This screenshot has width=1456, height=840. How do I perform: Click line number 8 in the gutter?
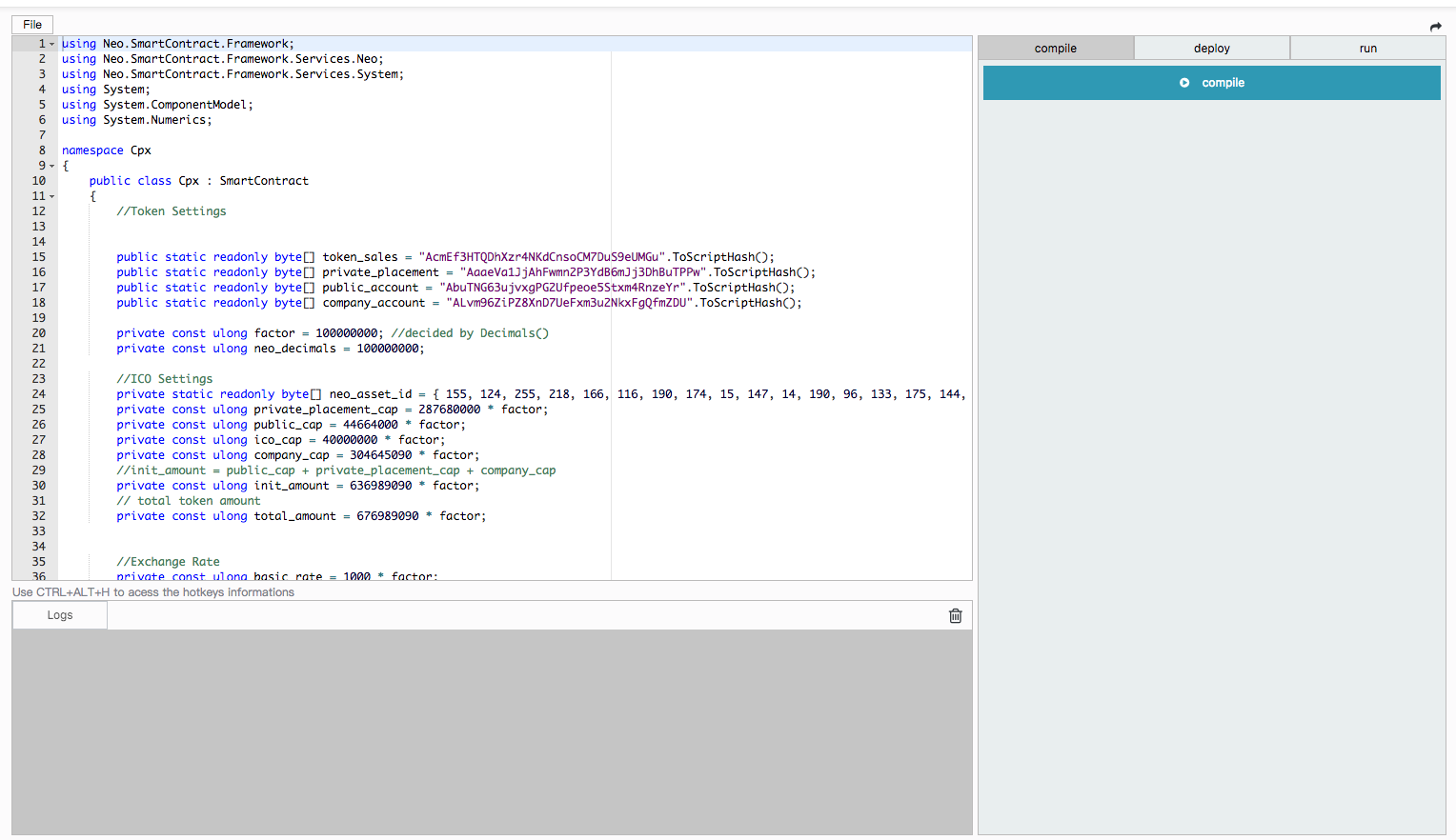42,150
